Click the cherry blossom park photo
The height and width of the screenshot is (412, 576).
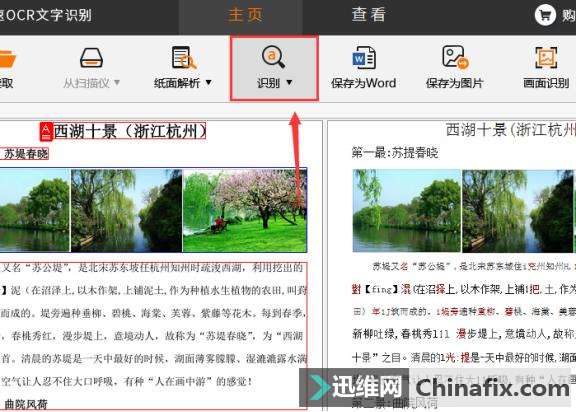[x=245, y=210]
